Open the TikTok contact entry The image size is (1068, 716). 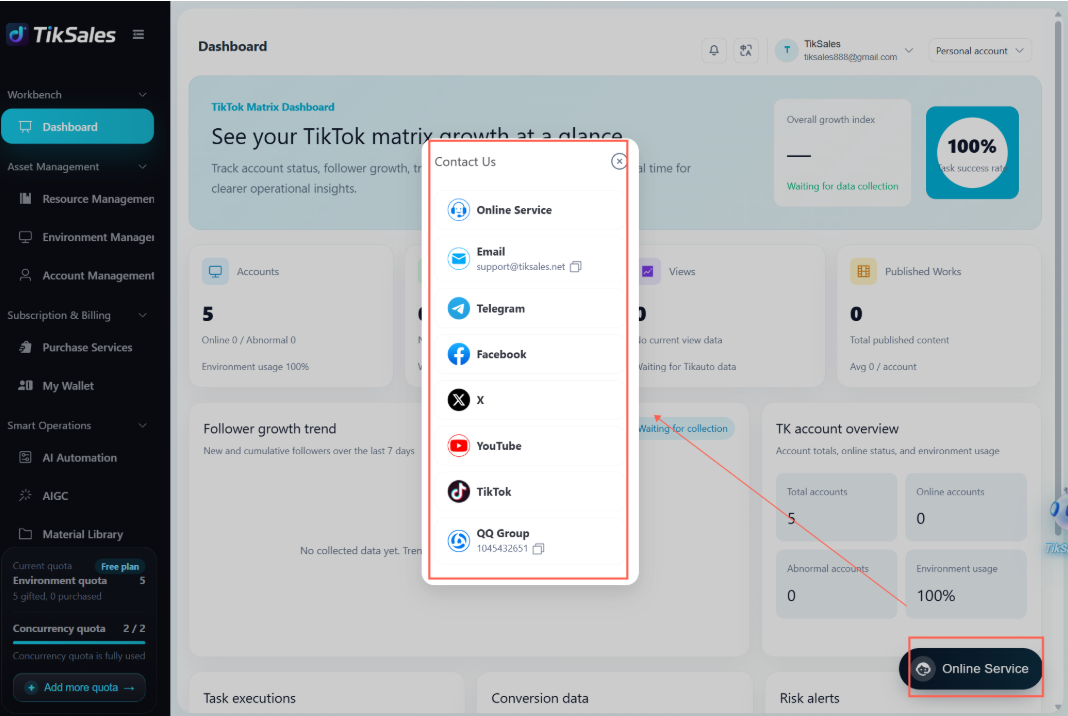coord(529,491)
